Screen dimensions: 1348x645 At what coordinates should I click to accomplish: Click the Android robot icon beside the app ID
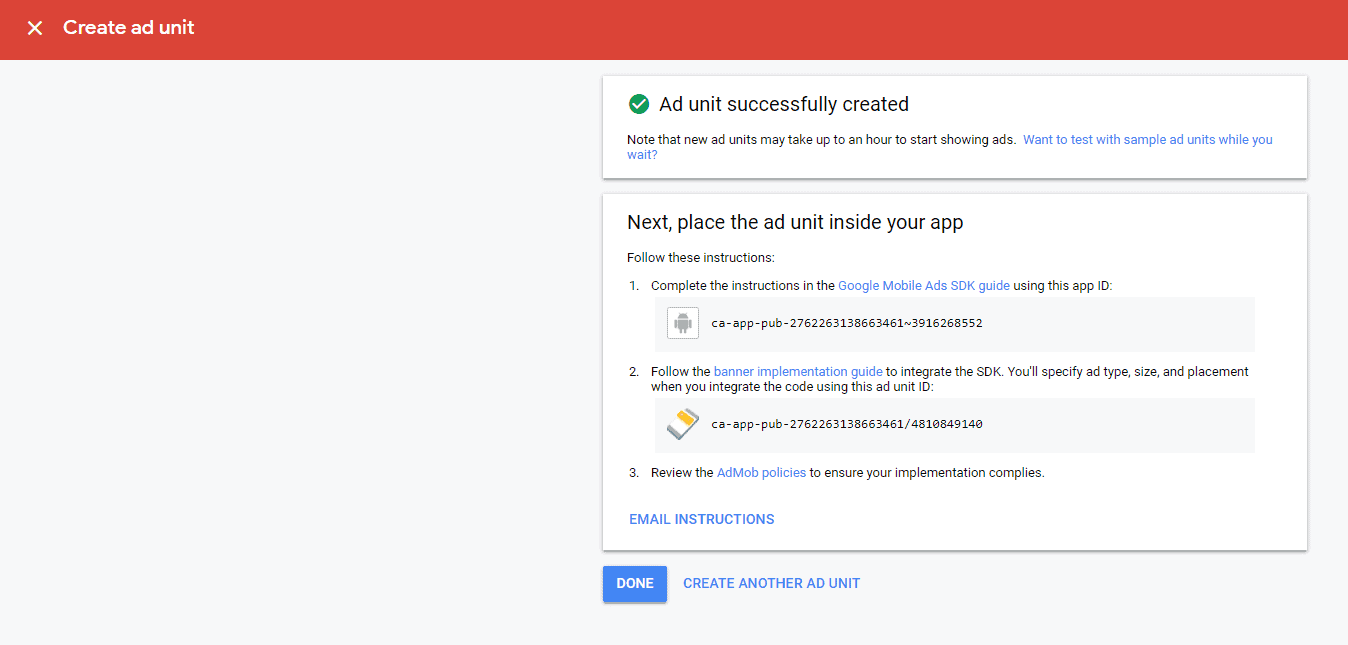pos(682,322)
